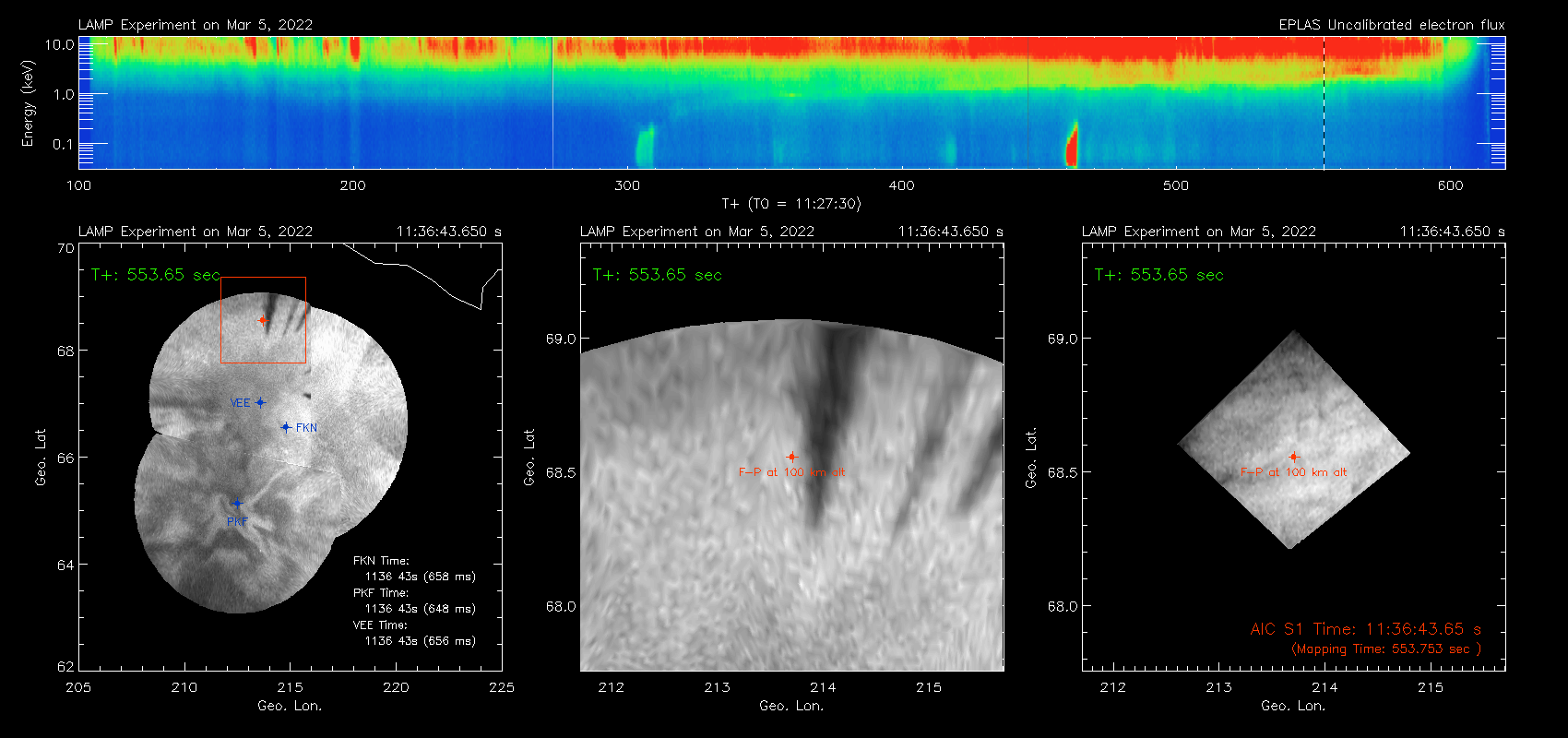Click the 'Energy (keV)' axis label
The image size is (1568, 738).
pos(28,103)
